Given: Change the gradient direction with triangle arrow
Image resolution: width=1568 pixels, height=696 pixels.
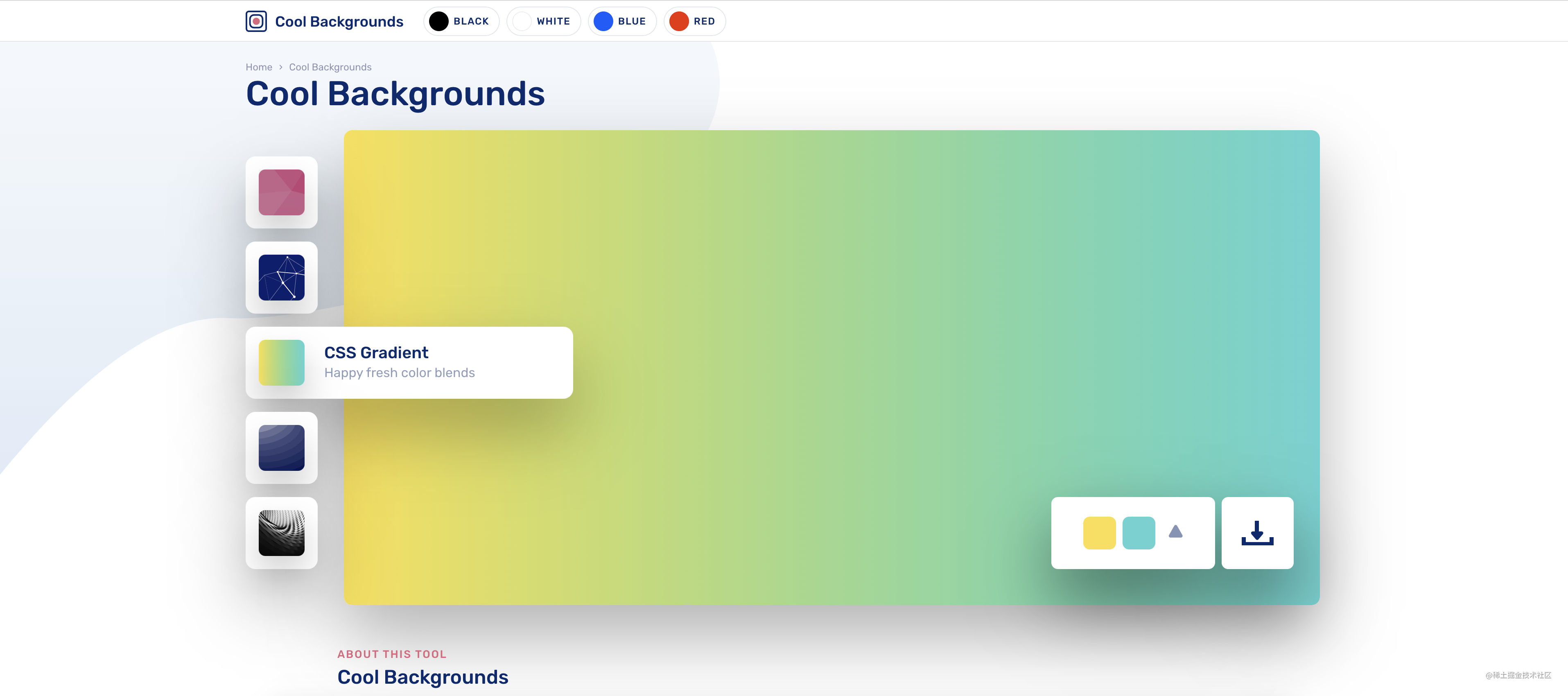Looking at the screenshot, I should pos(1175,532).
